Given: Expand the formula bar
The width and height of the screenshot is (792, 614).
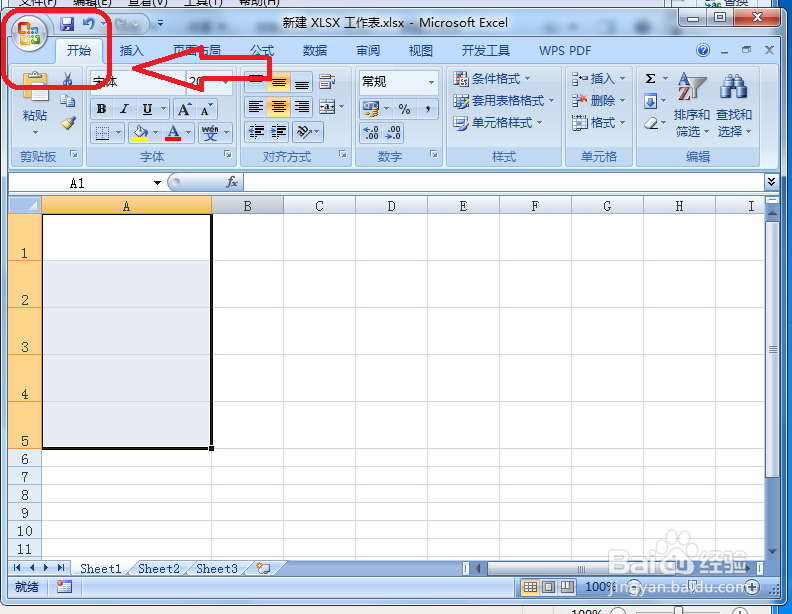Looking at the screenshot, I should point(771,182).
